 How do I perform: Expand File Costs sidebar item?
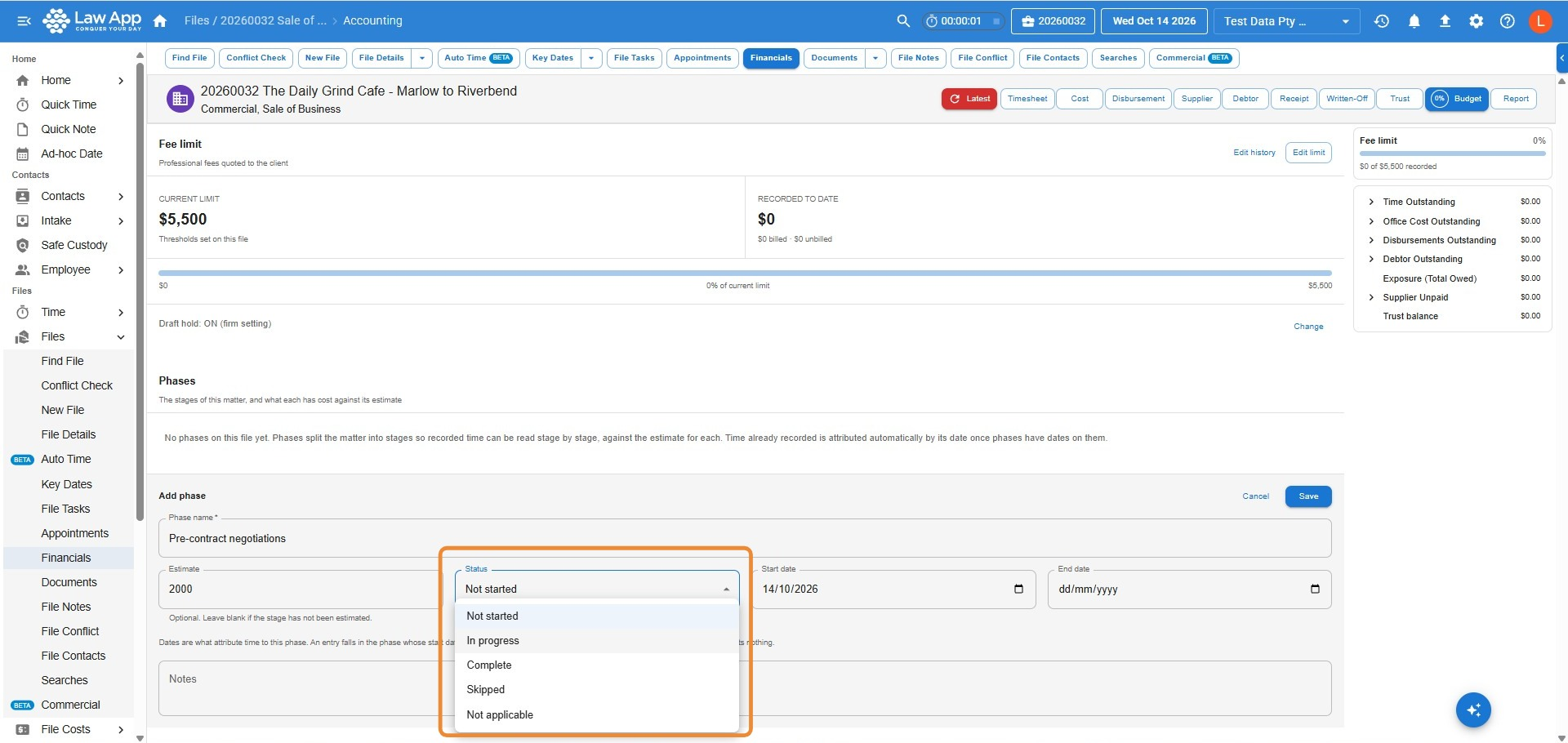point(121,729)
